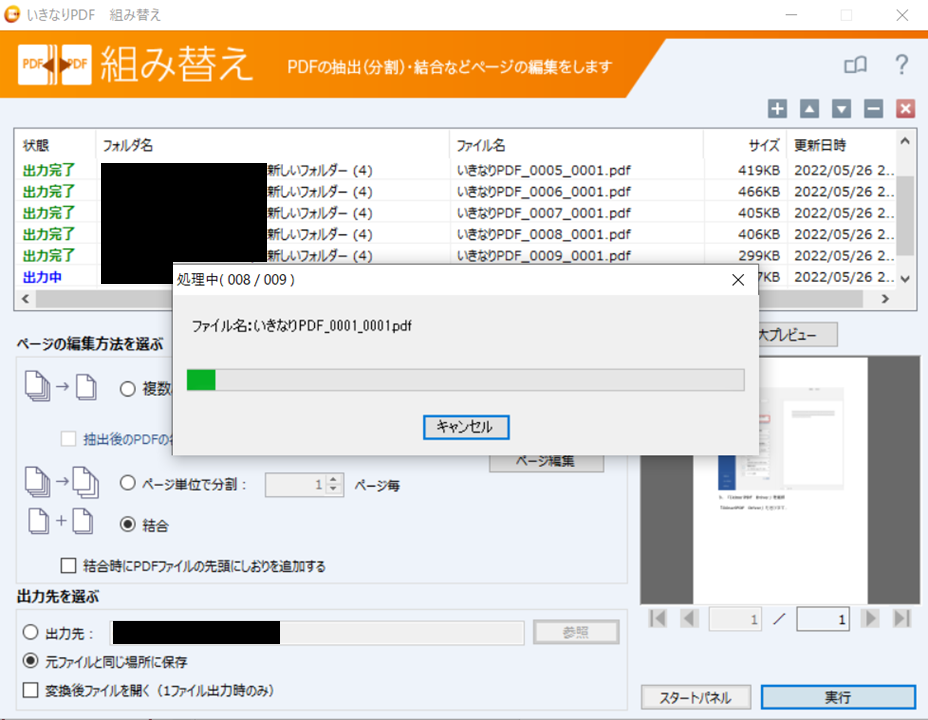Open the manual book icon in header

pos(855,64)
